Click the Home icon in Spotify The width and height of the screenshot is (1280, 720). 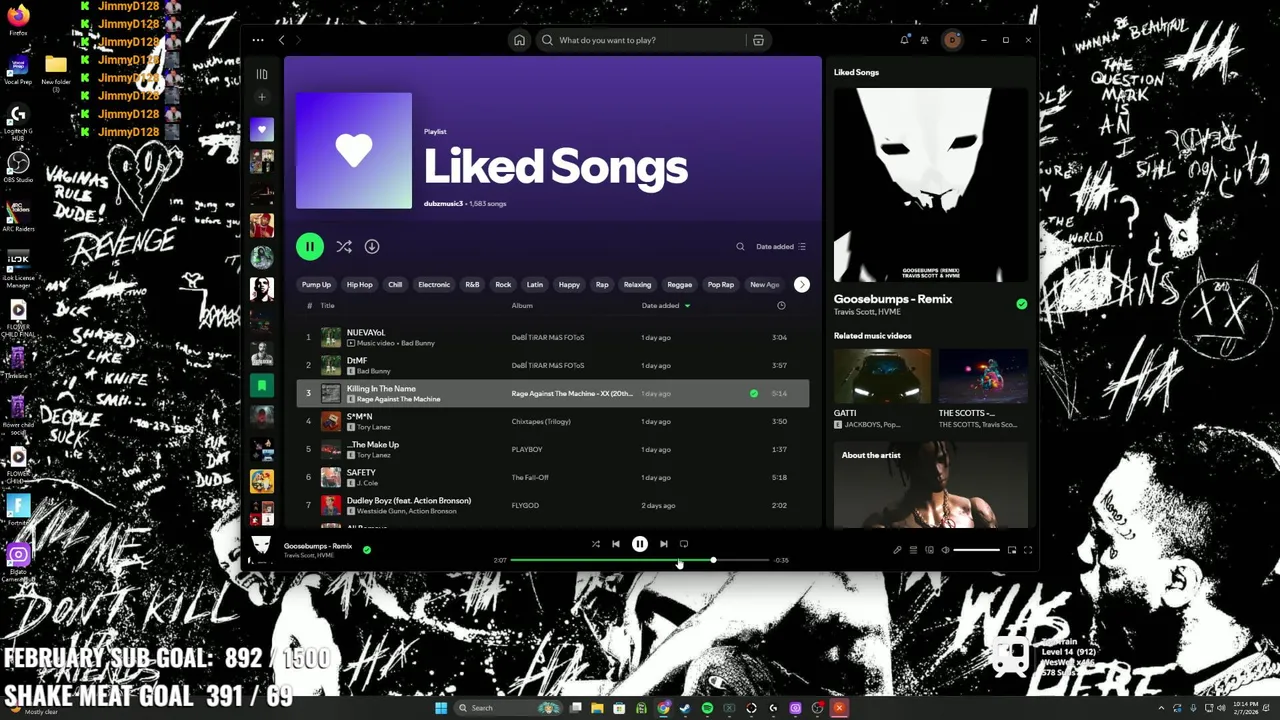click(519, 40)
